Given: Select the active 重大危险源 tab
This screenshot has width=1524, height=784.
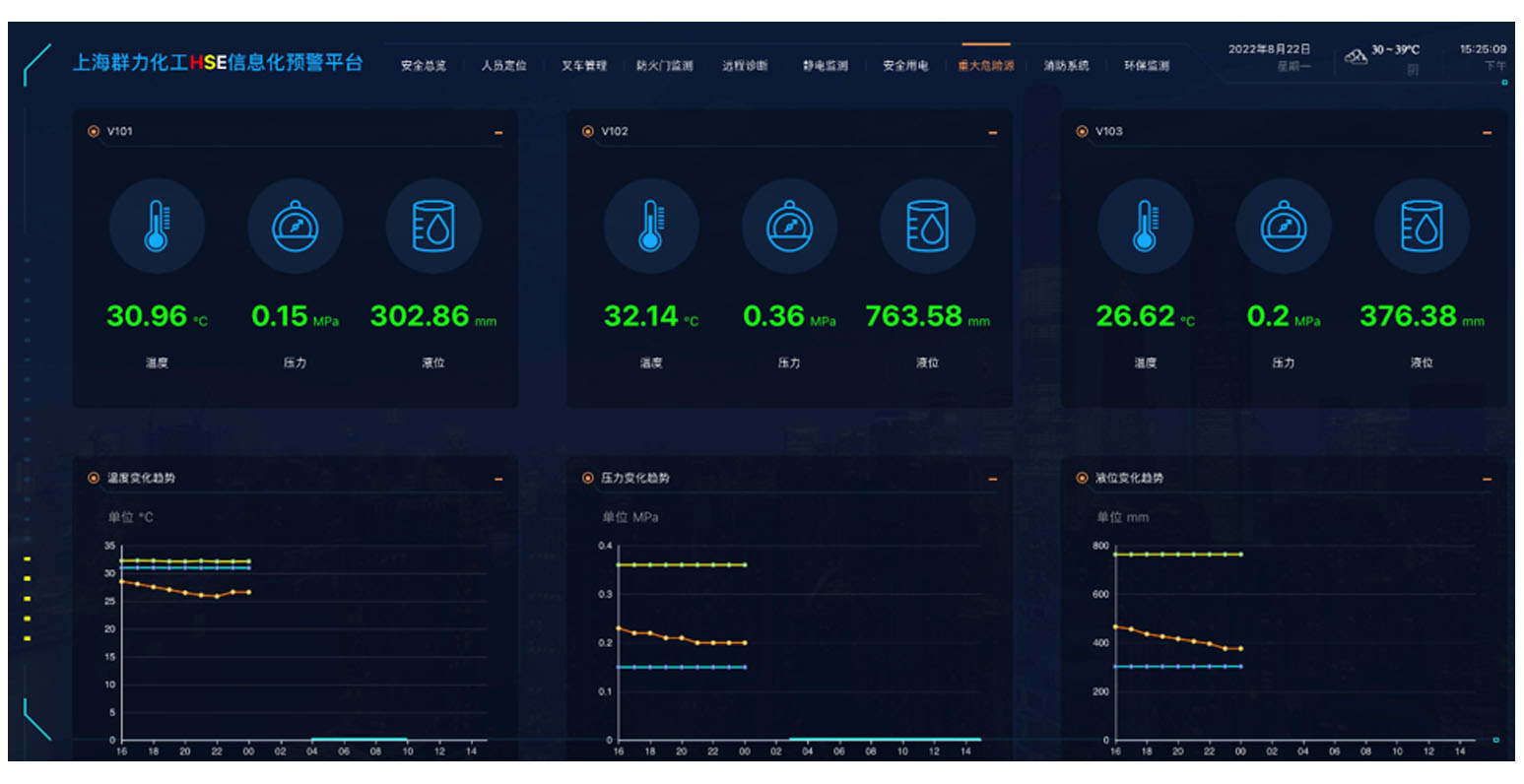Looking at the screenshot, I should point(986,66).
